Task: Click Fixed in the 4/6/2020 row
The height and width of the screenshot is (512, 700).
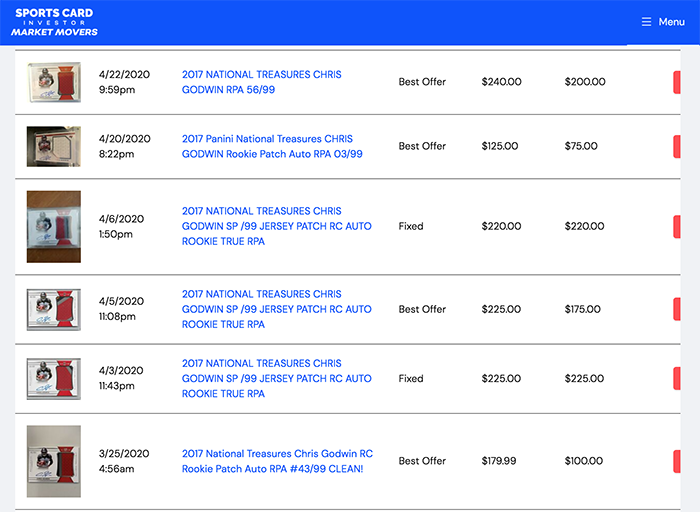Action: pos(411,226)
